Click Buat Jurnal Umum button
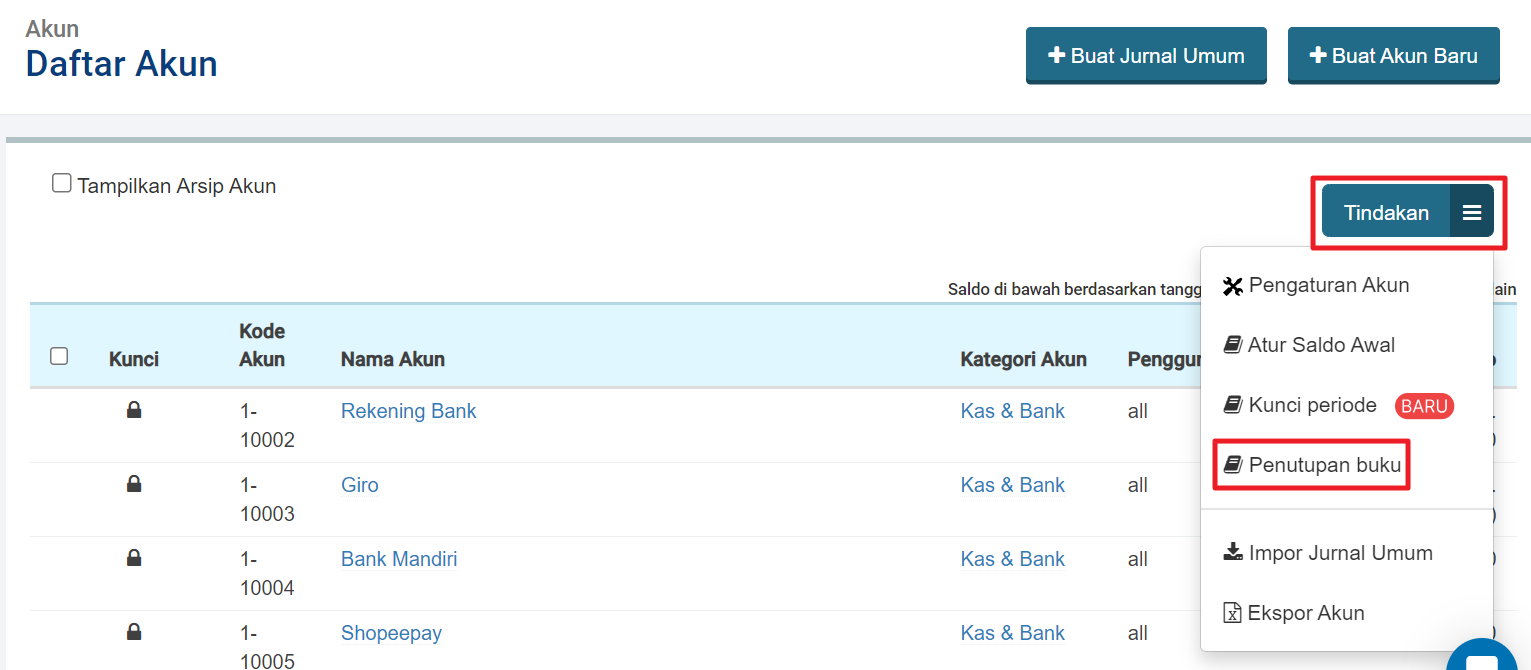This screenshot has height=670, width=1531. 1146,56
